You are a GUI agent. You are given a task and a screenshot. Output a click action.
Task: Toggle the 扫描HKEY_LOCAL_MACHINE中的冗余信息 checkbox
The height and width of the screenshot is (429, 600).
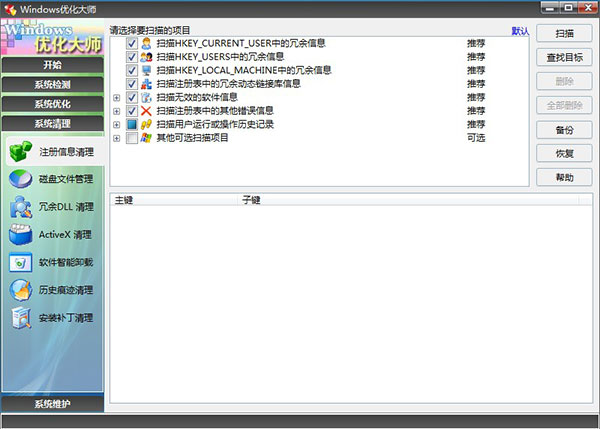pos(132,71)
